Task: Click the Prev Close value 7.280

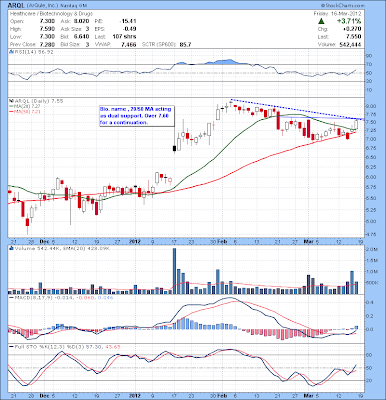Action: tap(47, 44)
